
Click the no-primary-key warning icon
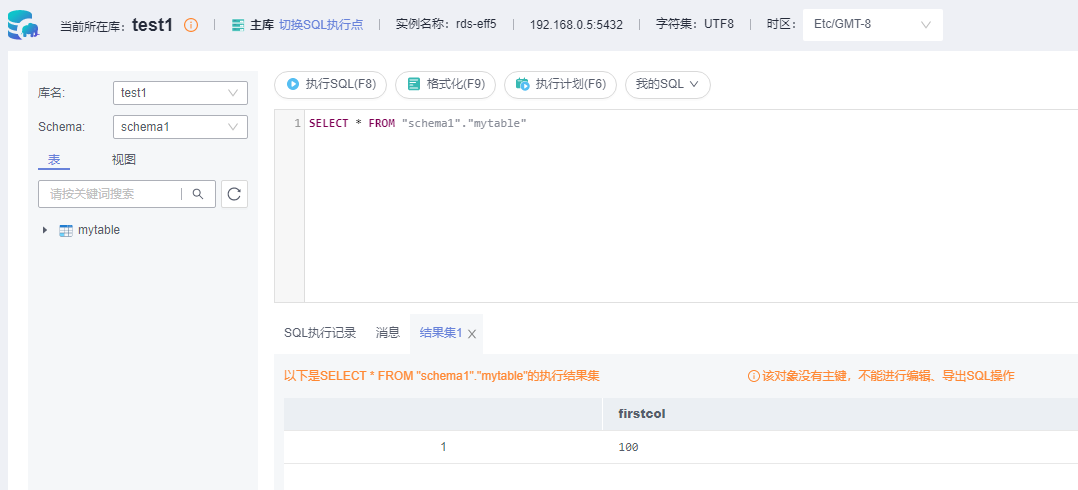(x=754, y=376)
